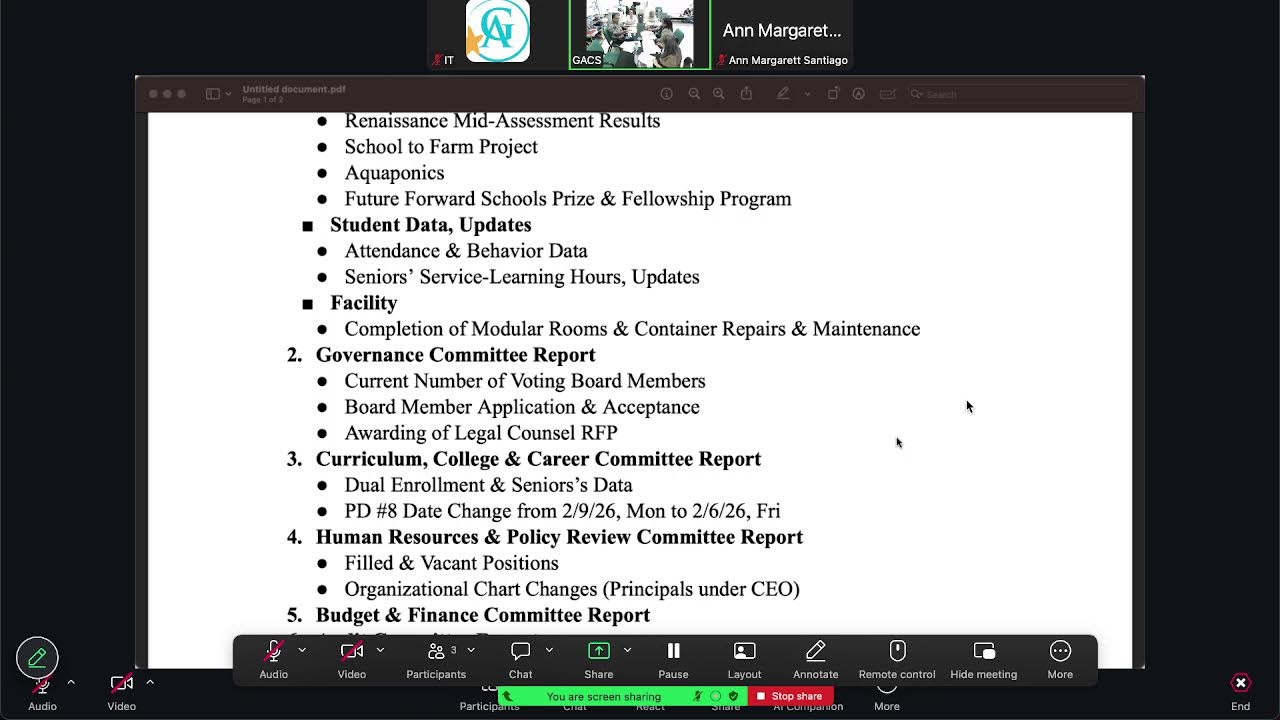Open More options in floating share toolbar

coord(1060,660)
